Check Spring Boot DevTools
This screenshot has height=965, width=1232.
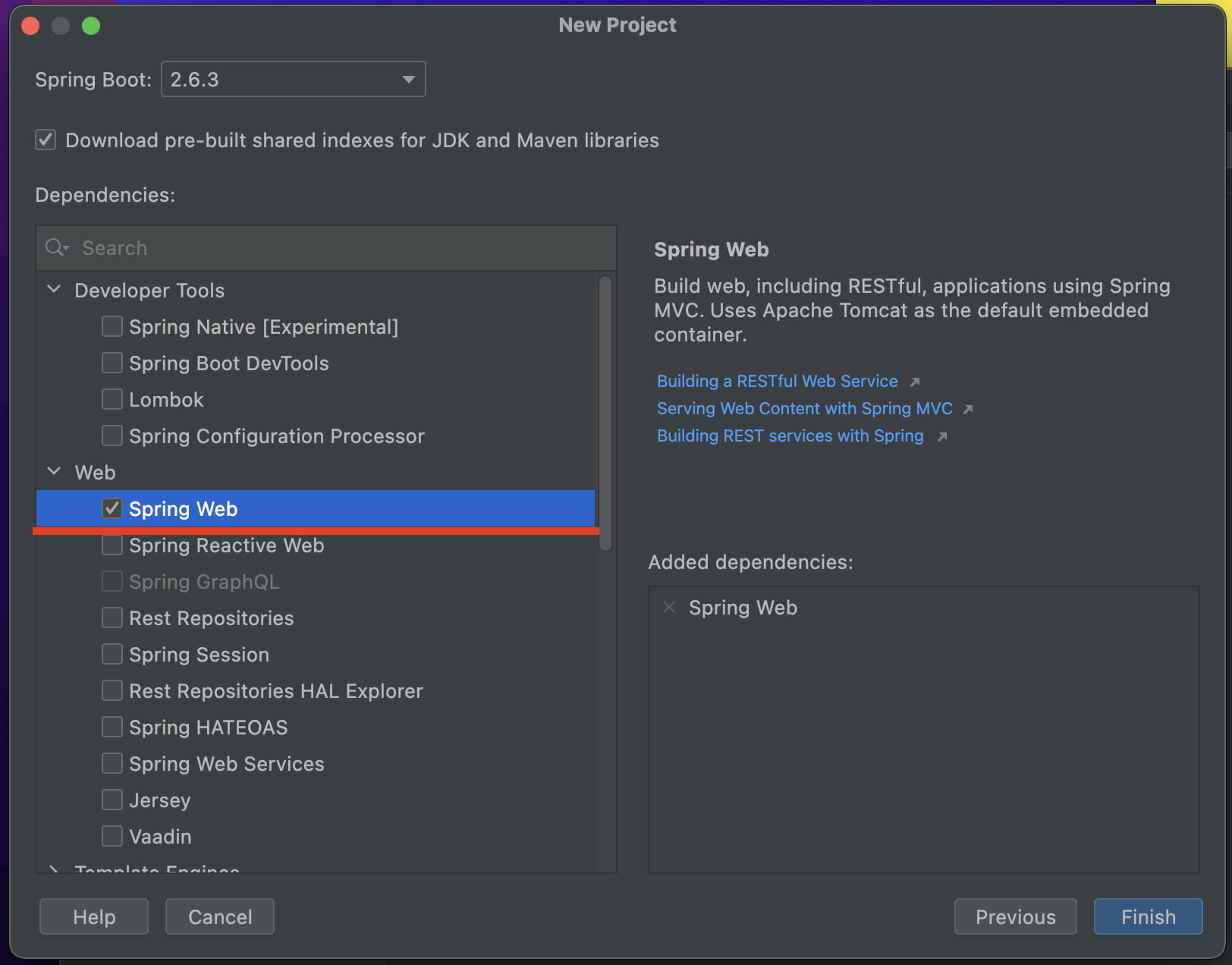[x=112, y=363]
